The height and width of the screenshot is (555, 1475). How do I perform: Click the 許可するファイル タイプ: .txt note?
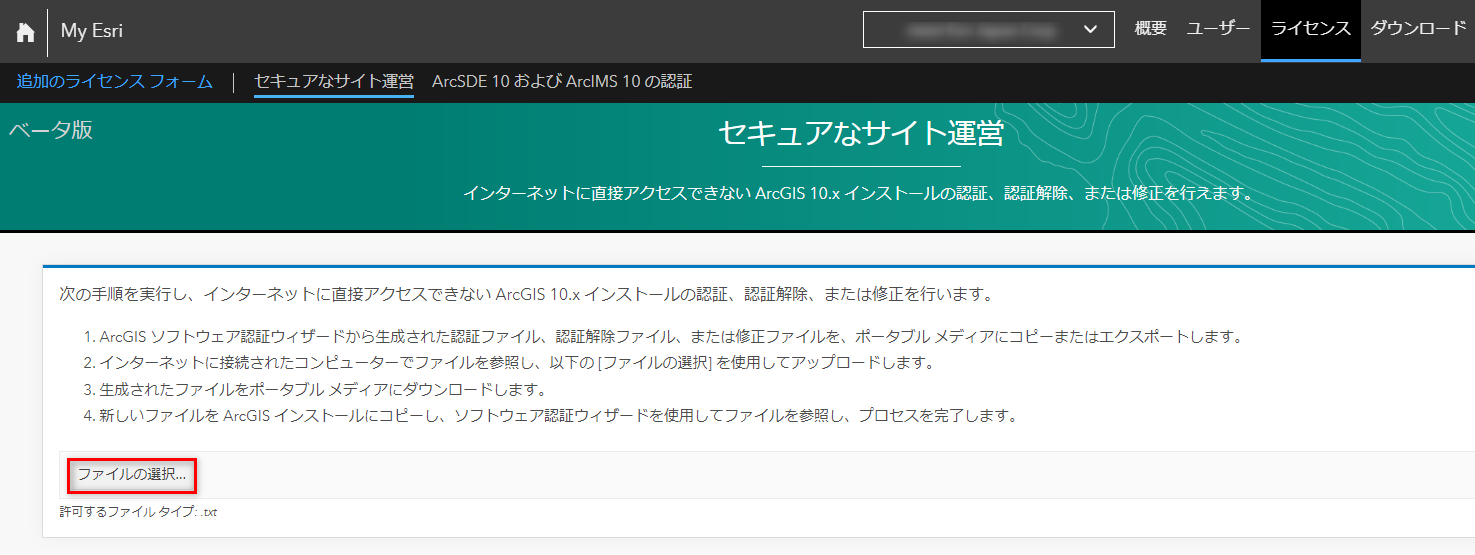coord(138,512)
